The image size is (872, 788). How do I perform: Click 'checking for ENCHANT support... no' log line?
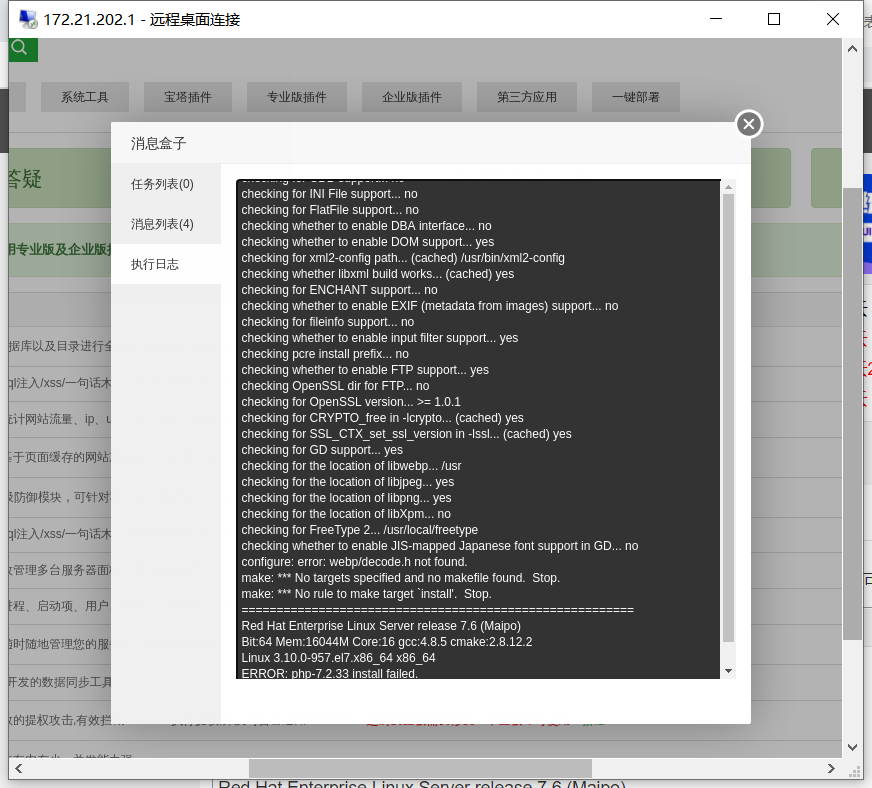pos(339,290)
